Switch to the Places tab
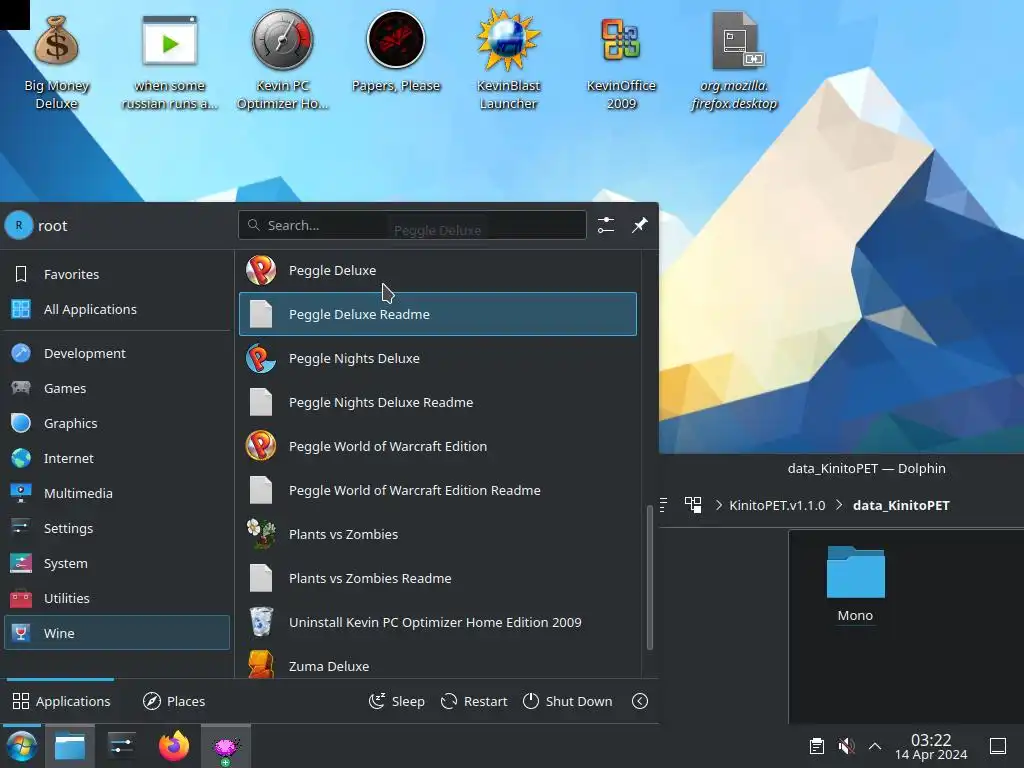Viewport: 1024px width, 768px height. pyautogui.click(x=174, y=701)
